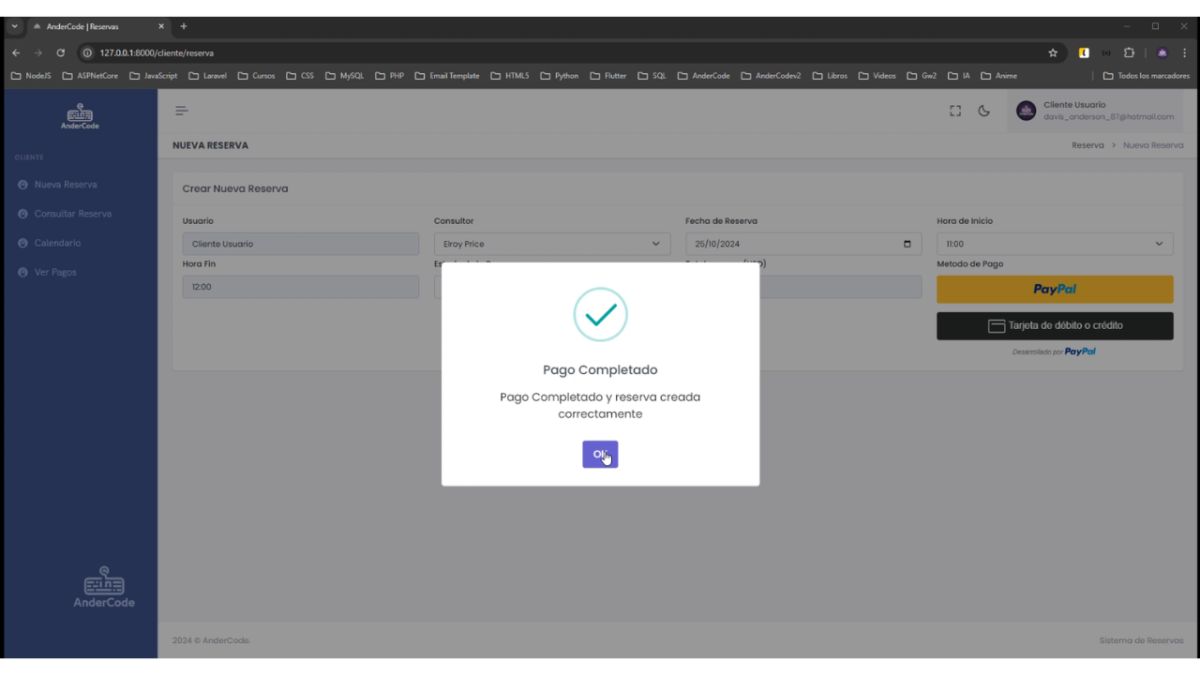Expand the Hora de Inicio dropdown
1200x675 pixels.
(x=1054, y=244)
